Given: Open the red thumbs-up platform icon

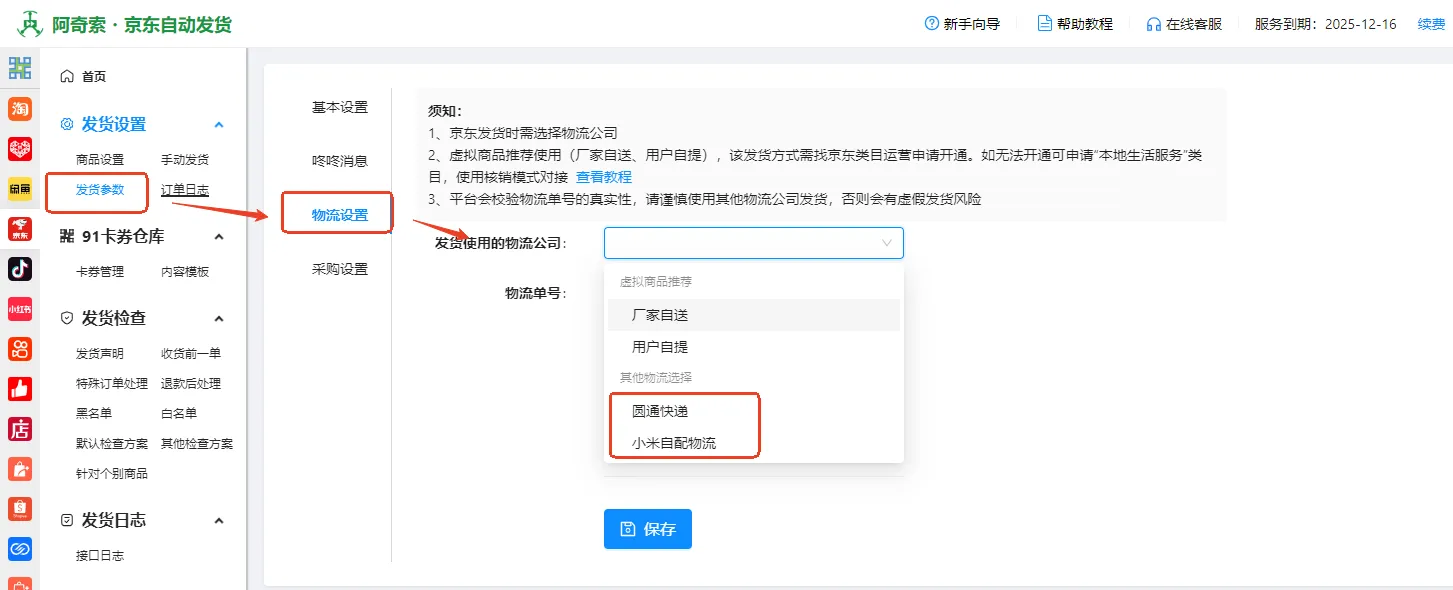Looking at the screenshot, I should coord(20,389).
